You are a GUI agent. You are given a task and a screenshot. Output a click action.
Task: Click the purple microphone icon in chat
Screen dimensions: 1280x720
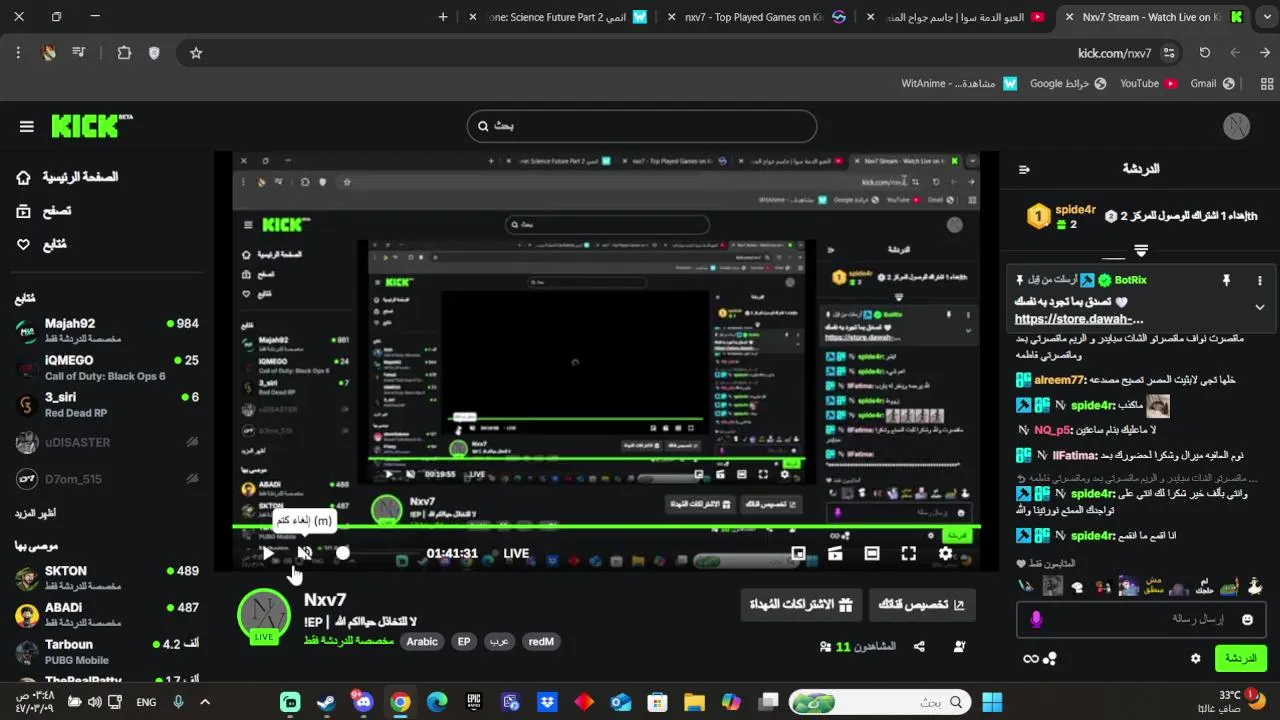coord(1035,619)
